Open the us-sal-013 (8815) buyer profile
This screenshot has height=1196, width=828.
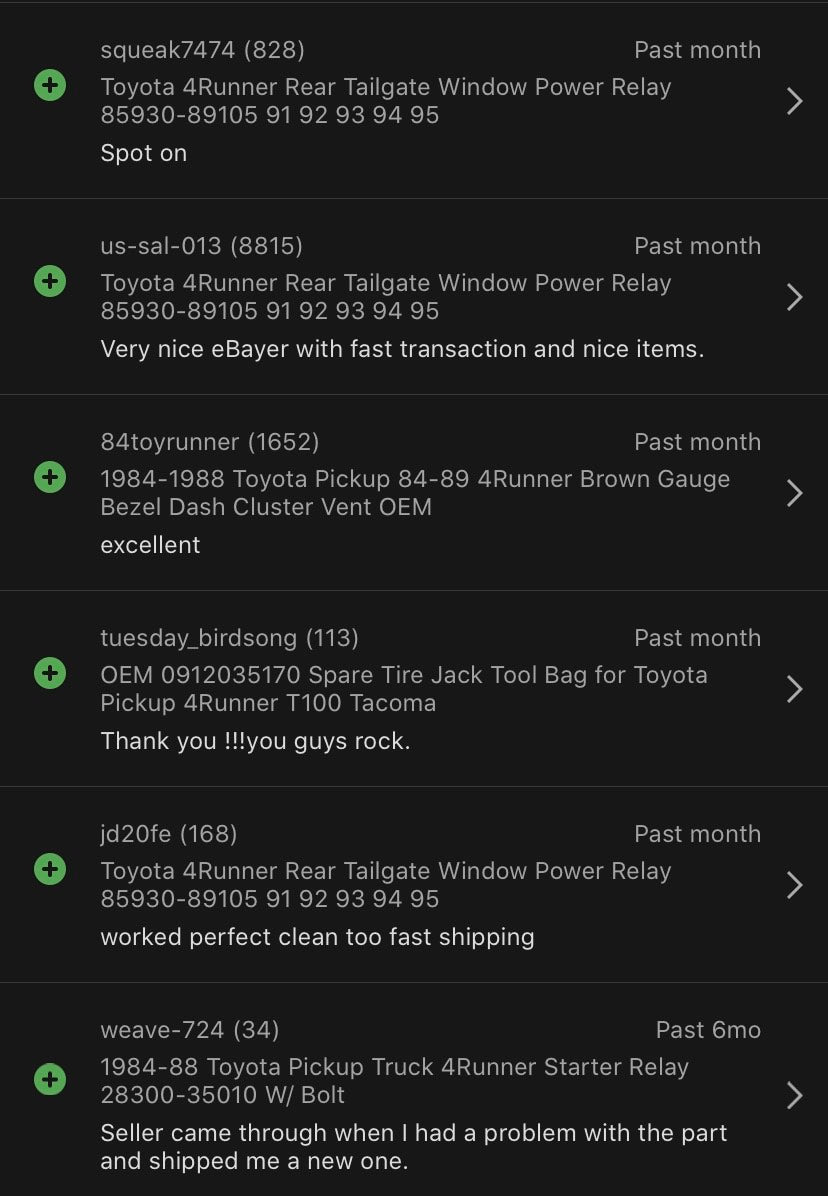click(201, 245)
